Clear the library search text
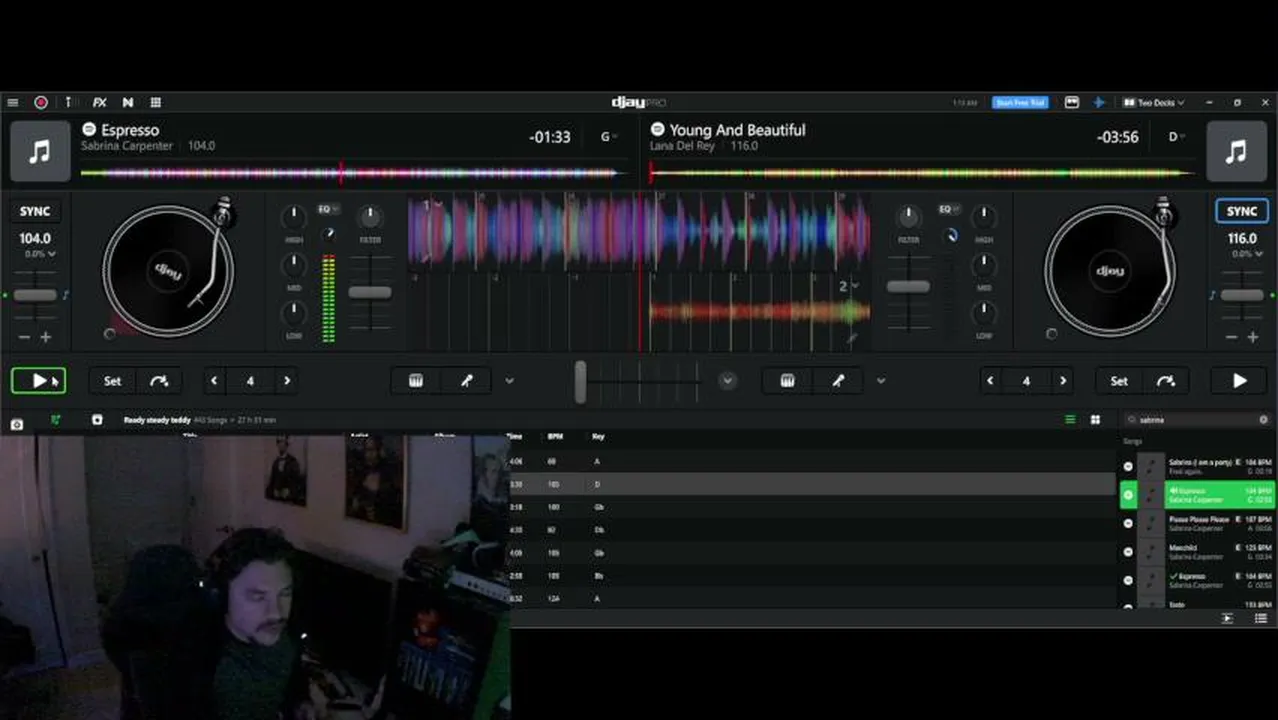The image size is (1278, 720). [x=1263, y=420]
